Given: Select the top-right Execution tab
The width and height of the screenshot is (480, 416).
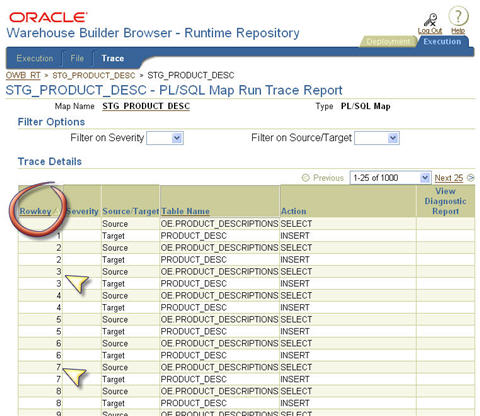Looking at the screenshot, I should (x=442, y=42).
